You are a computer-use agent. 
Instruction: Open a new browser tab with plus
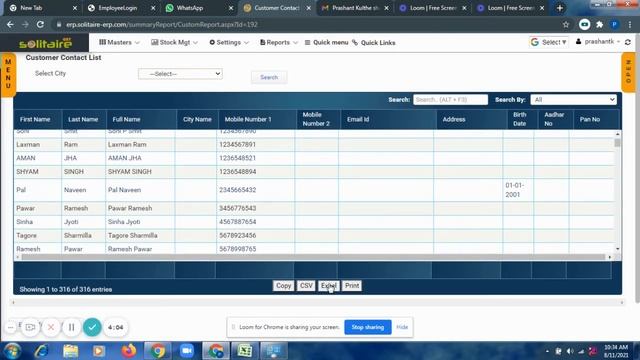click(x=560, y=8)
